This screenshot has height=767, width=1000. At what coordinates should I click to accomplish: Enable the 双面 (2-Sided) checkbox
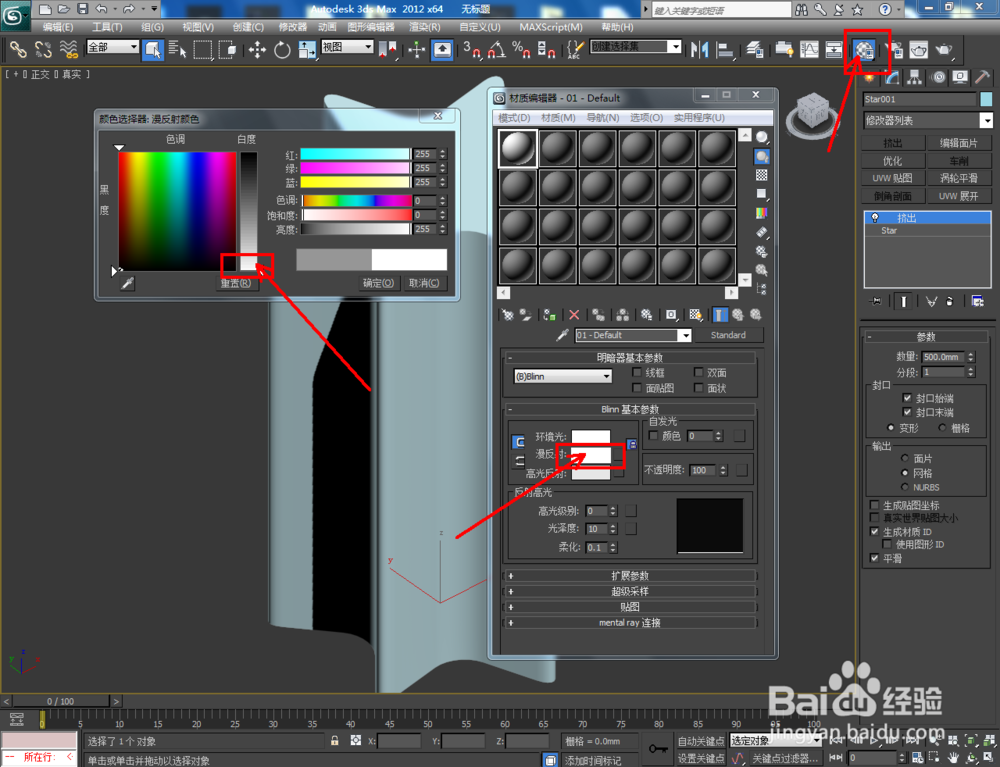click(698, 372)
